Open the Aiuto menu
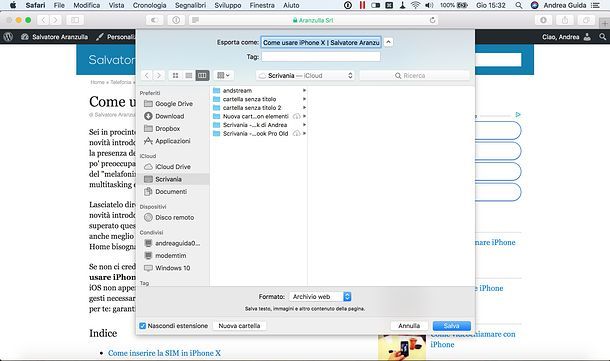 (291, 5)
